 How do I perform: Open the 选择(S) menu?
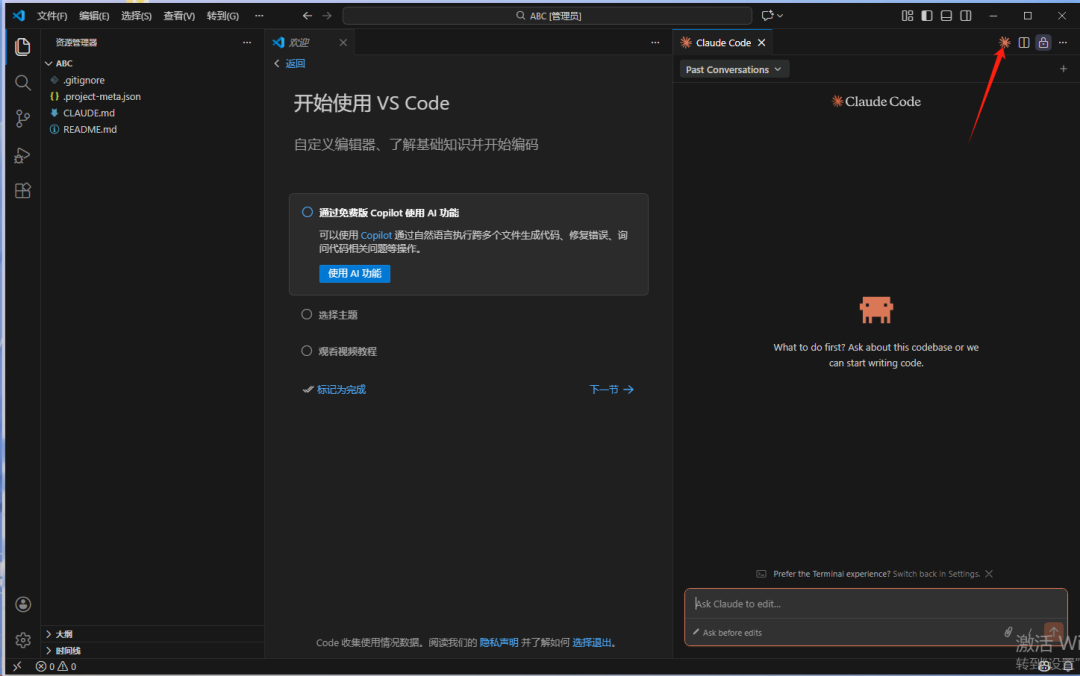coord(136,16)
